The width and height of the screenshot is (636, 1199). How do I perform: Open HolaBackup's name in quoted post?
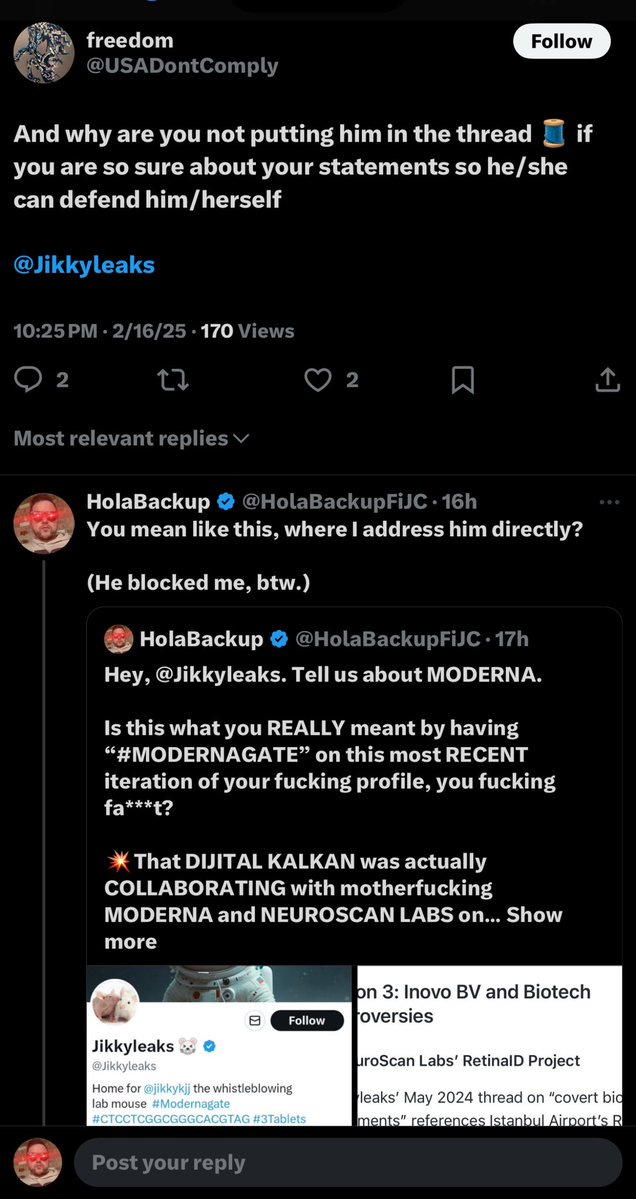coord(200,638)
